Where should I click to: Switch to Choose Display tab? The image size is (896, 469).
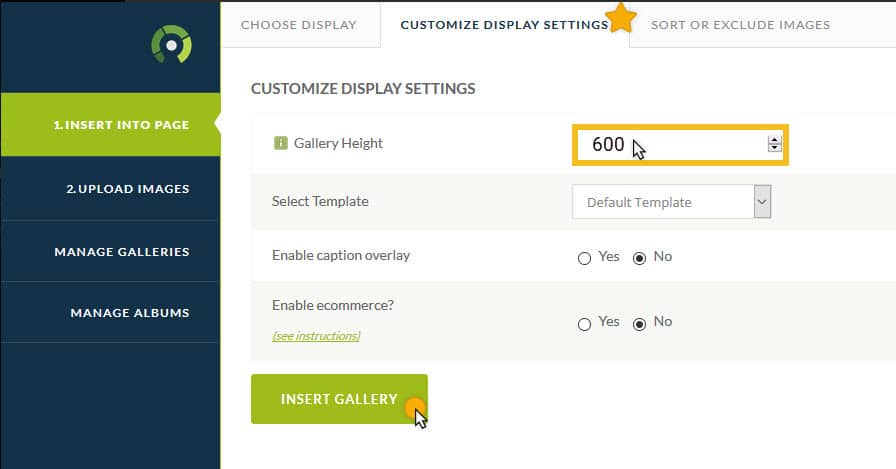click(299, 25)
